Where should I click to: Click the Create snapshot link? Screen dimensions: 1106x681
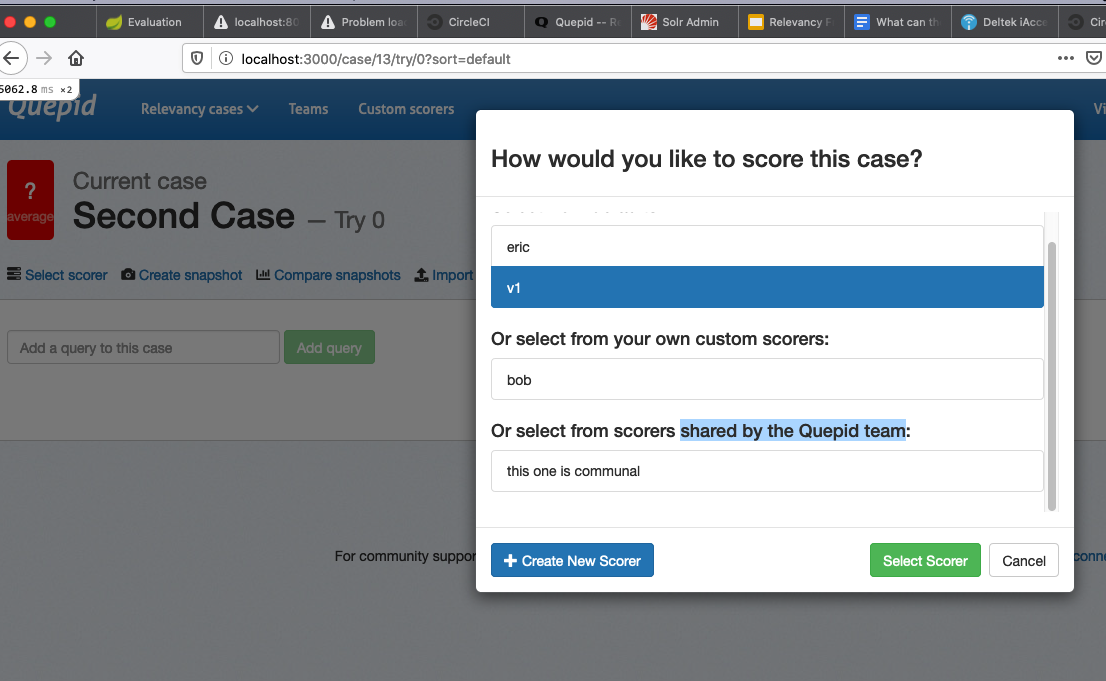[x=190, y=275]
